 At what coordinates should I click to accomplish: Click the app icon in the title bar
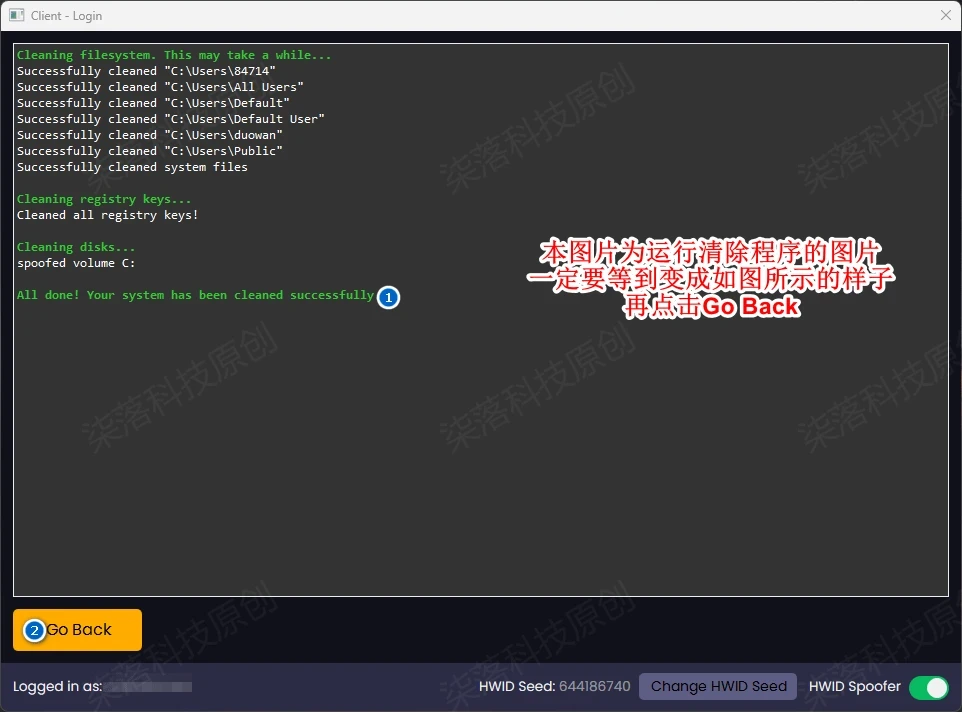(17, 15)
